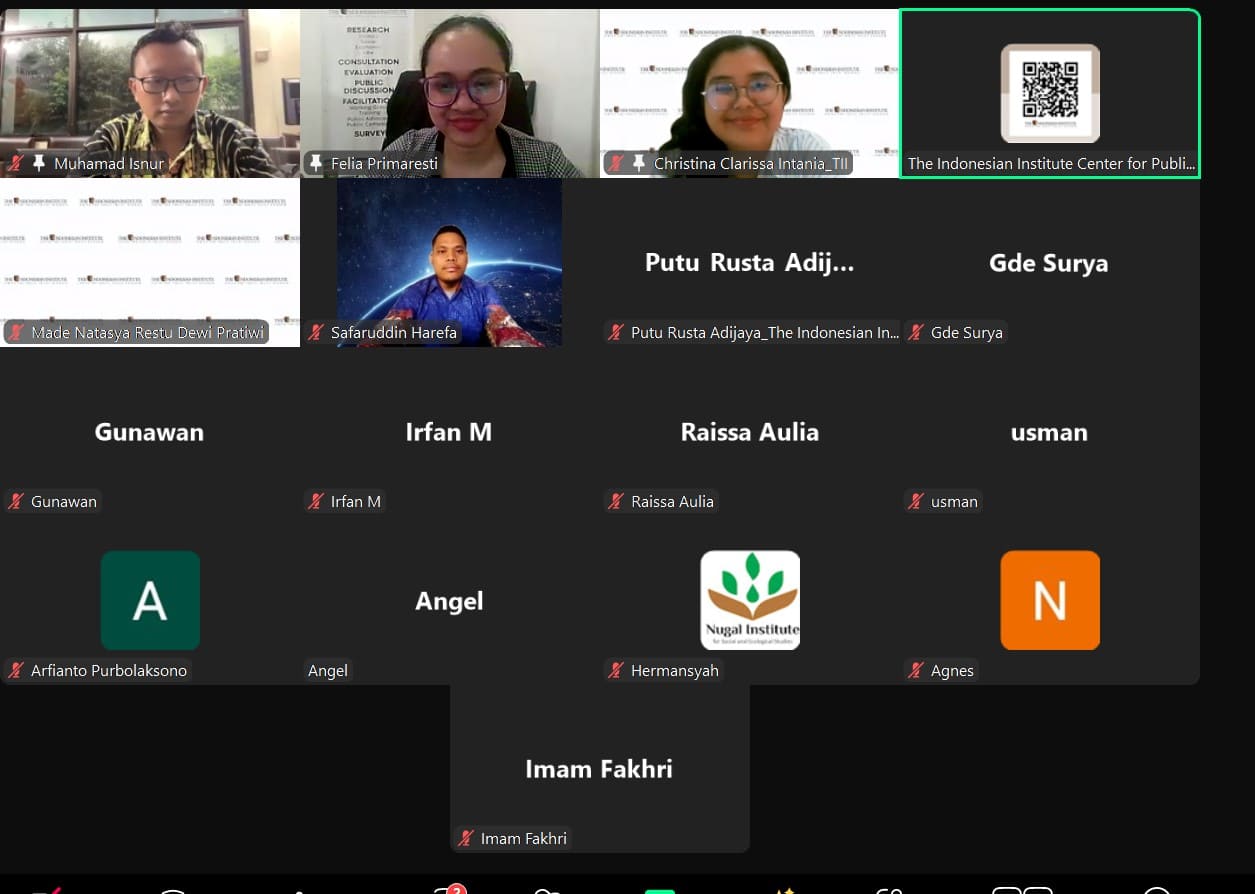Image resolution: width=1255 pixels, height=894 pixels.
Task: Click the muted microphone icon on Muhamad Isnur's tile
Action: pos(17,163)
